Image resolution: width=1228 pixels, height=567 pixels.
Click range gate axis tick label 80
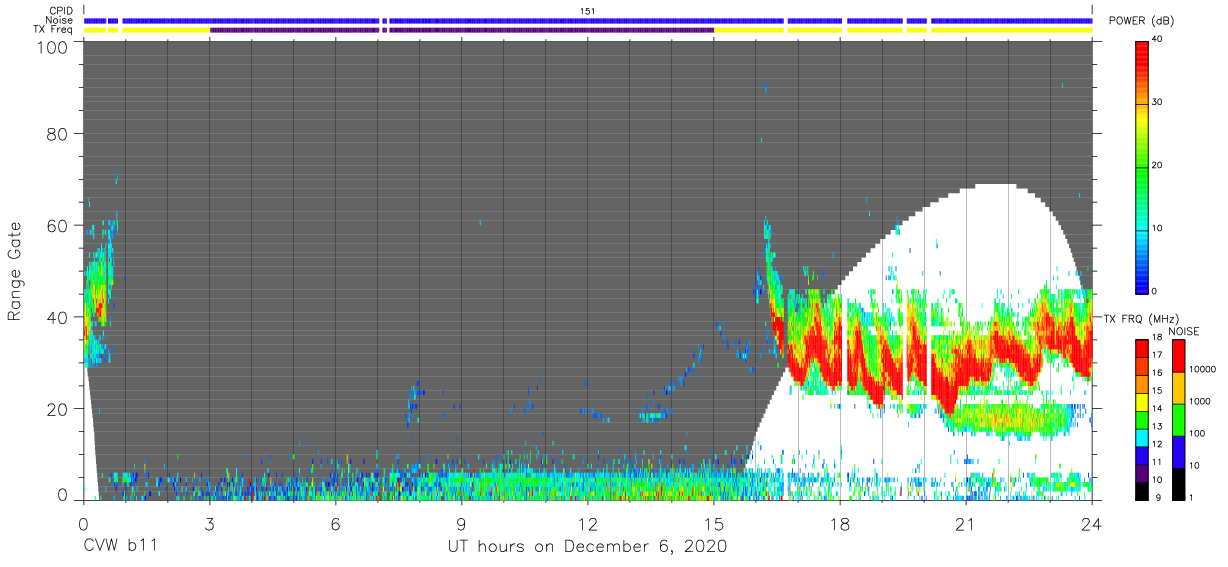pos(58,133)
